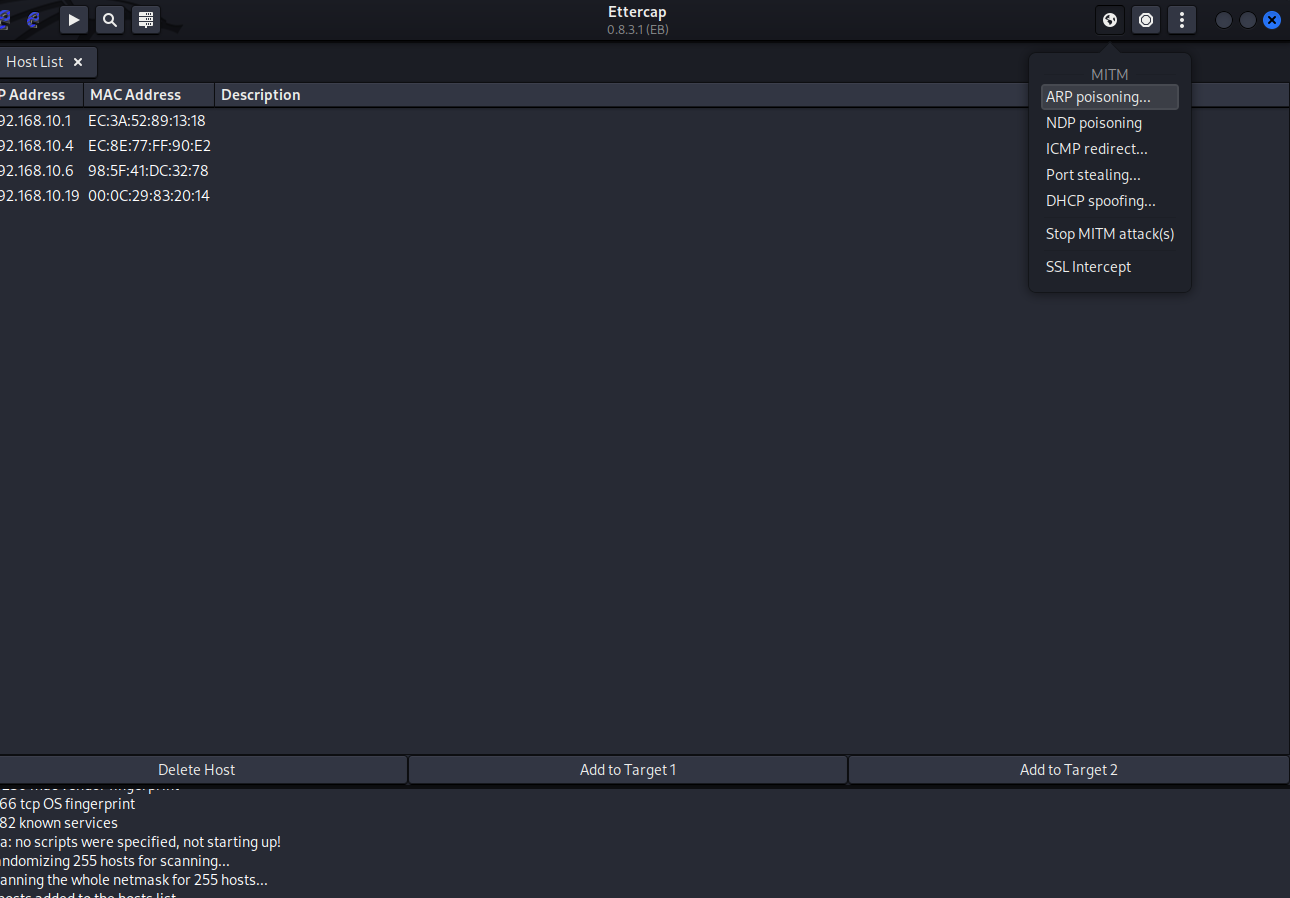Image resolution: width=1290 pixels, height=898 pixels.
Task: Click the log line '82 known services'
Action: [59, 823]
